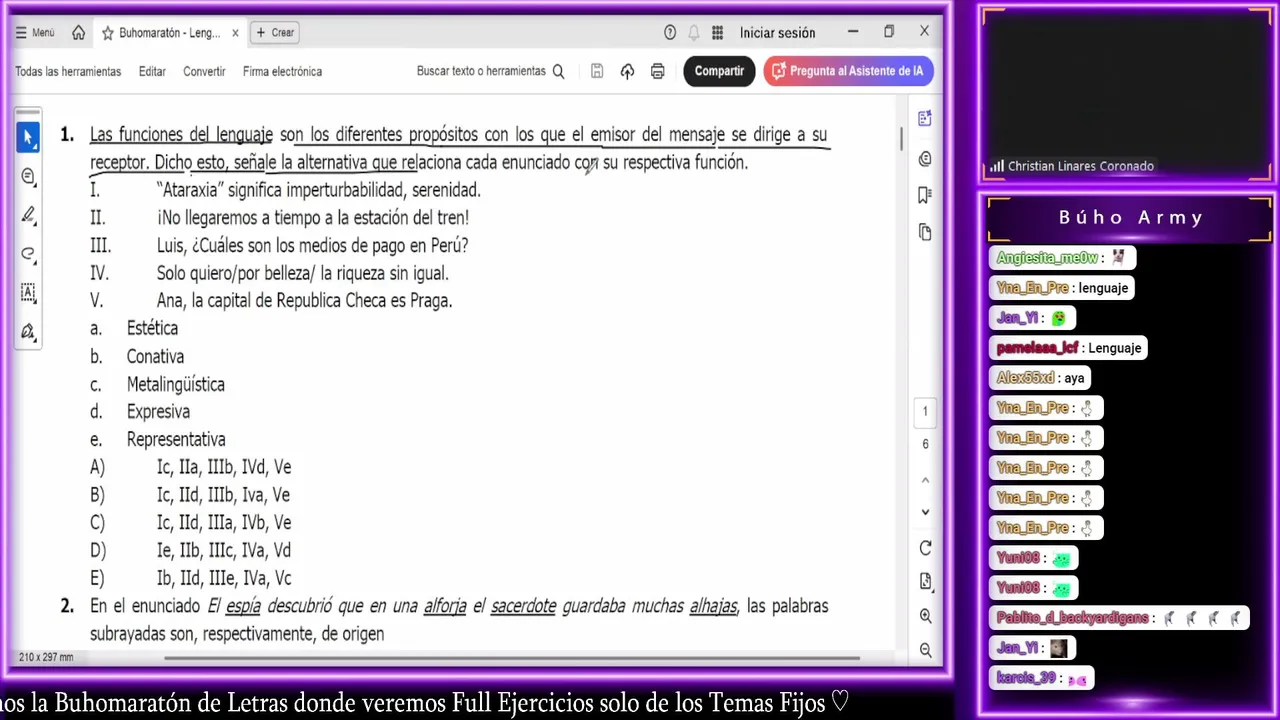Click Alex55xd's aya chat message
The image size is (1280, 720).
1041,378
